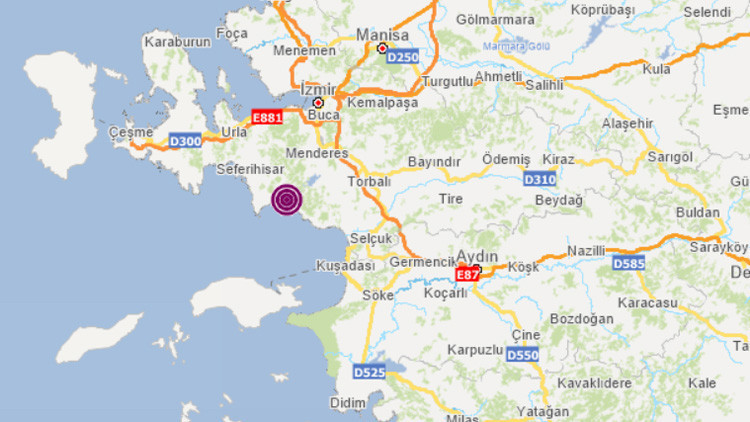Image resolution: width=750 pixels, height=422 pixels.
Task: Click the Aydın city label
Action: click(477, 256)
